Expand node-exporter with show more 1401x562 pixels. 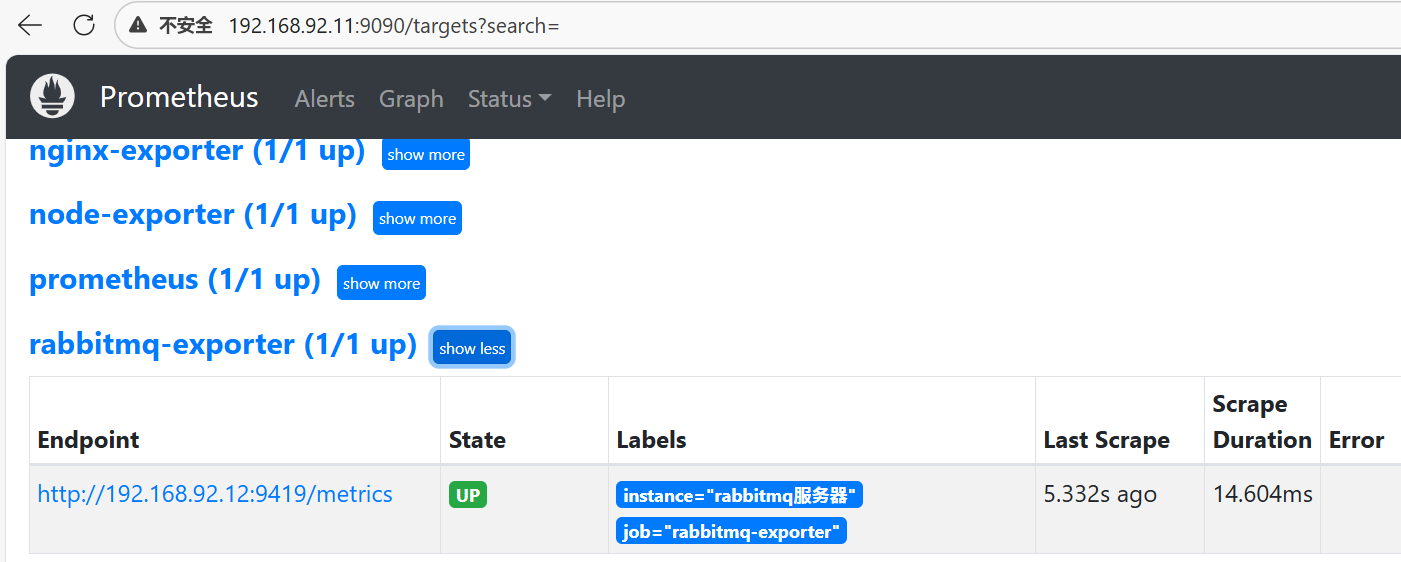tap(417, 218)
